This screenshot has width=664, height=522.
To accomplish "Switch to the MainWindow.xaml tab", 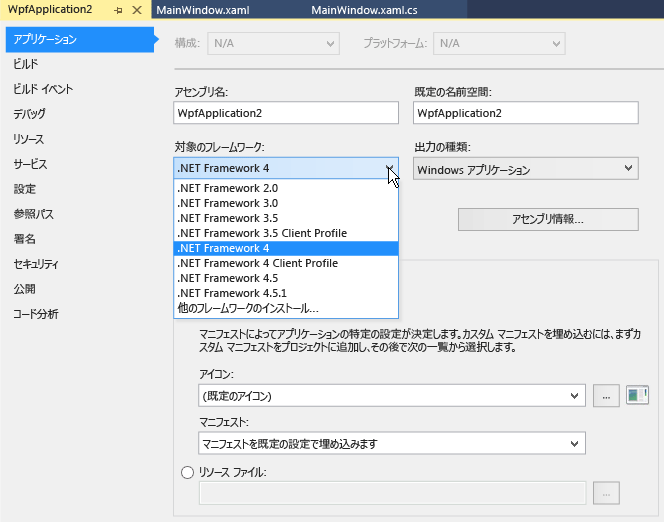I will click(x=203, y=10).
